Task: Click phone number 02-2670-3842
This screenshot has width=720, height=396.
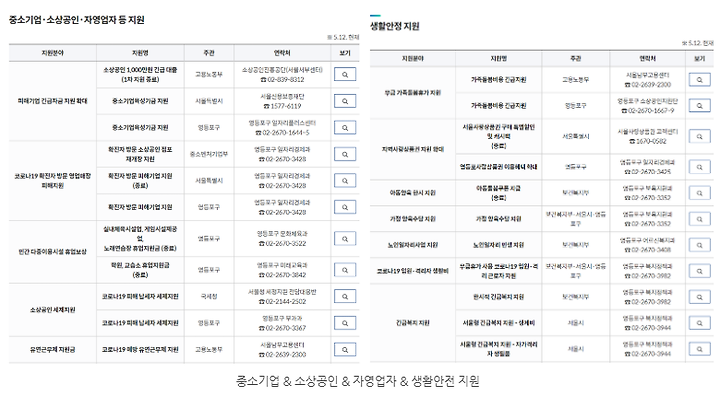Action: tap(282, 275)
